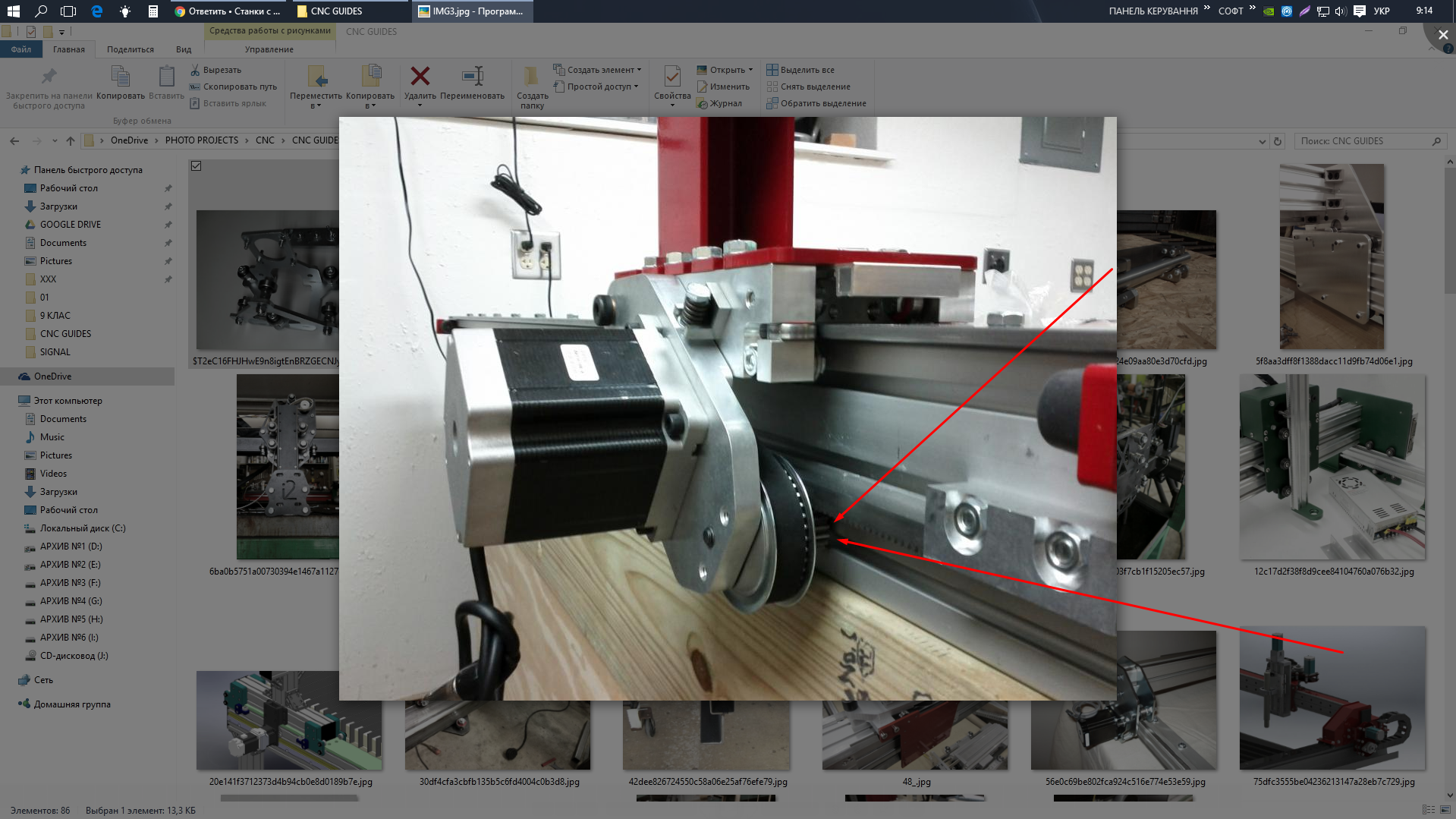Viewport: 1456px width, 819px height.
Task: Click OneDrive in breadcrumb path
Action: [129, 140]
